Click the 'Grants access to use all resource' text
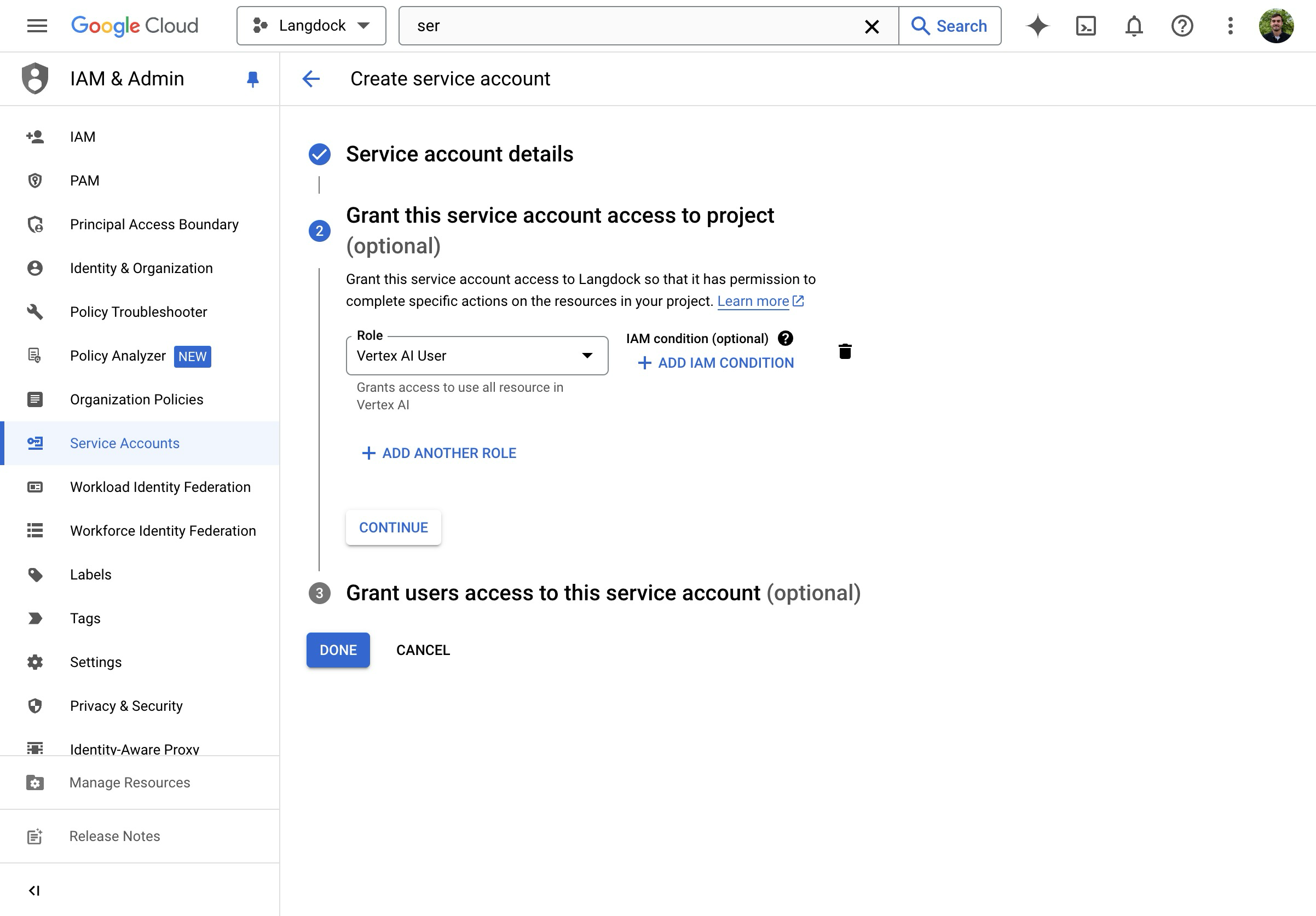The width and height of the screenshot is (1316, 916). click(460, 396)
